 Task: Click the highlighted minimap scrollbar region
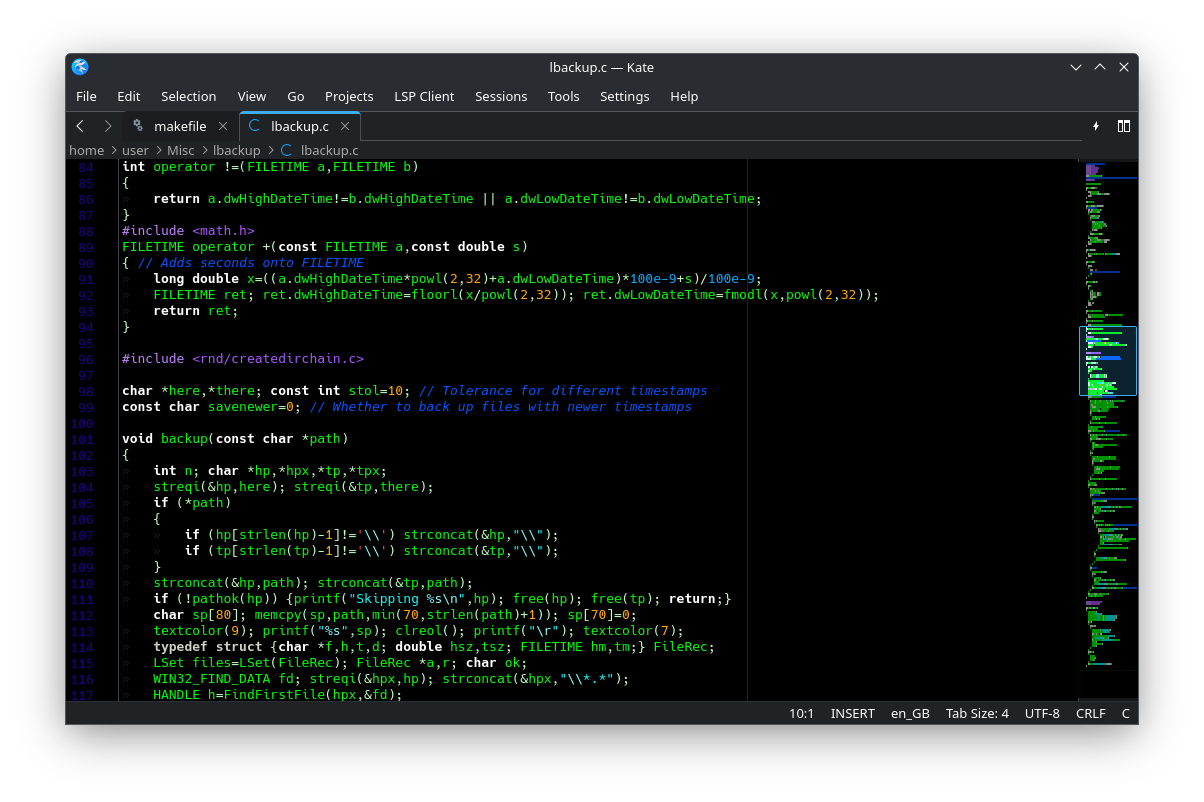[1108, 361]
